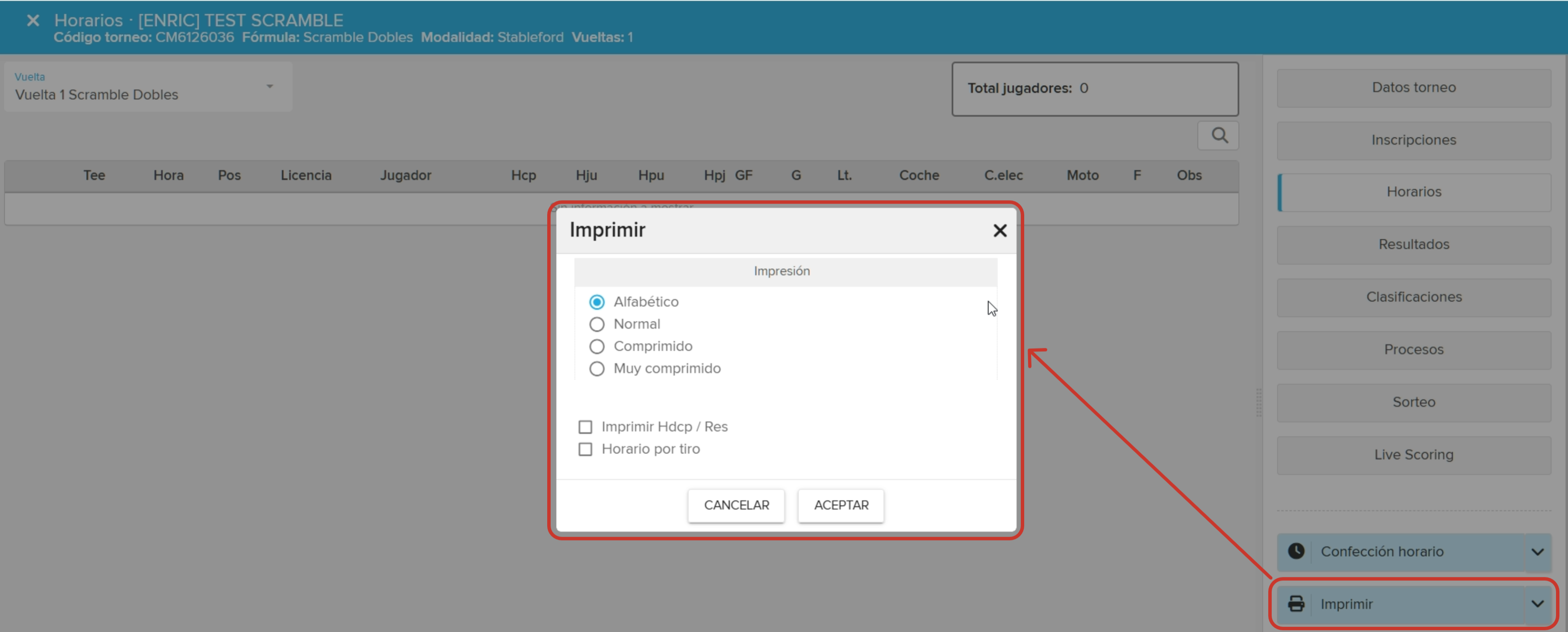This screenshot has width=1568, height=632.
Task: Go to the Inscripciones section
Action: click(x=1413, y=140)
